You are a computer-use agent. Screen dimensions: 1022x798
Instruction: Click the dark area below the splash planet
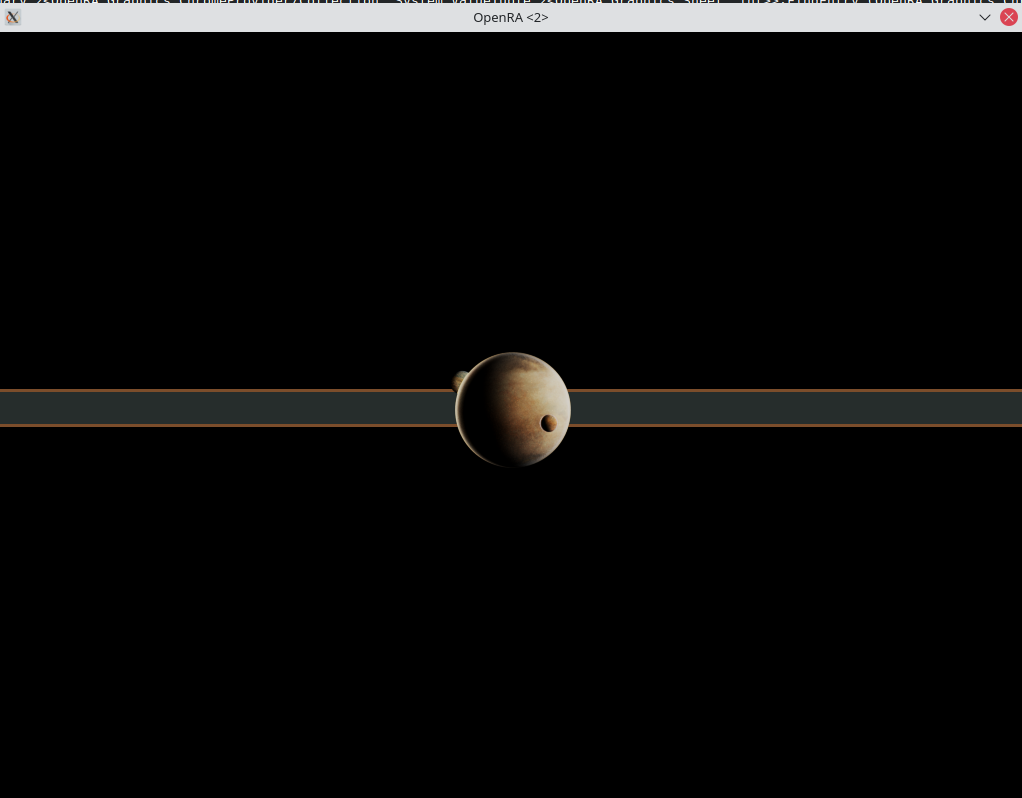[x=511, y=600]
